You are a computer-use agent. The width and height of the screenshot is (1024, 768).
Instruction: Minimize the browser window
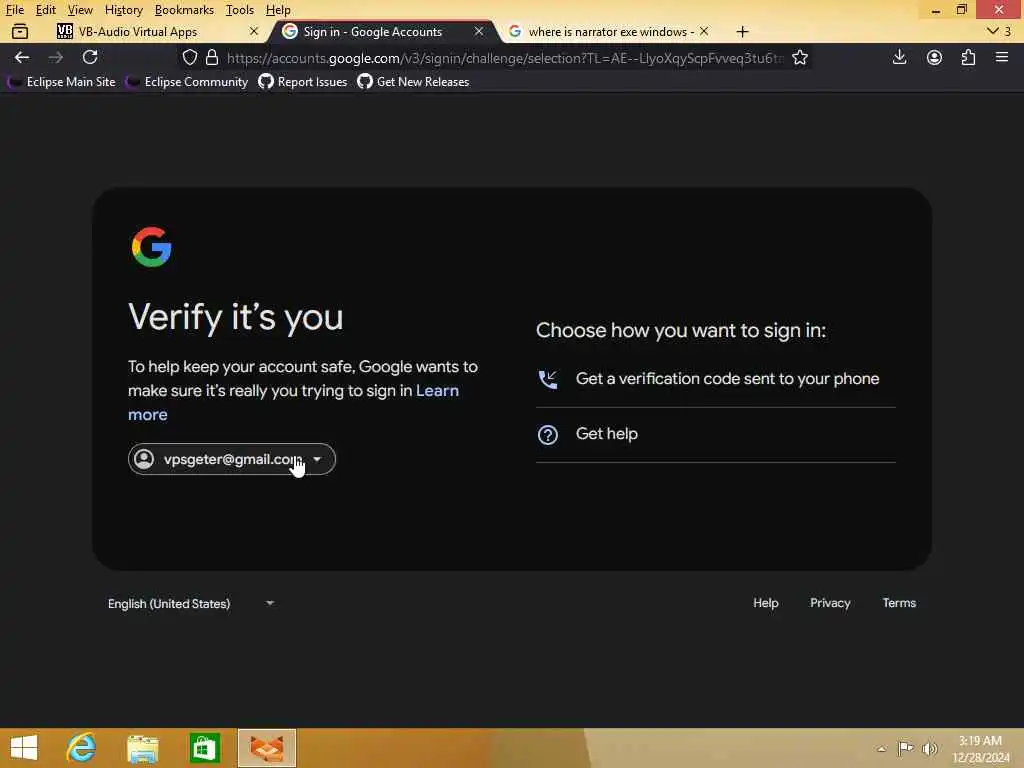tap(936, 10)
